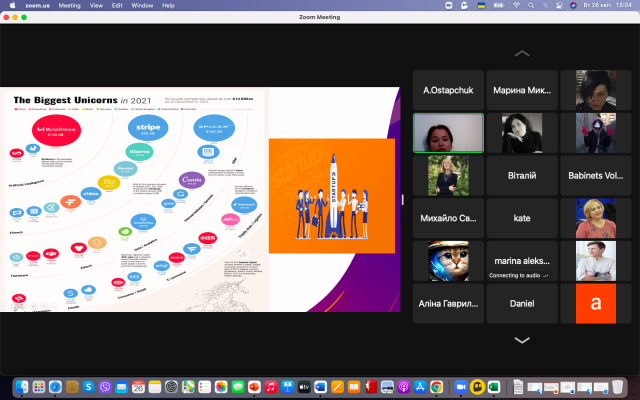Select the Daniel participant tile
The height and width of the screenshot is (400, 640).
point(522,304)
